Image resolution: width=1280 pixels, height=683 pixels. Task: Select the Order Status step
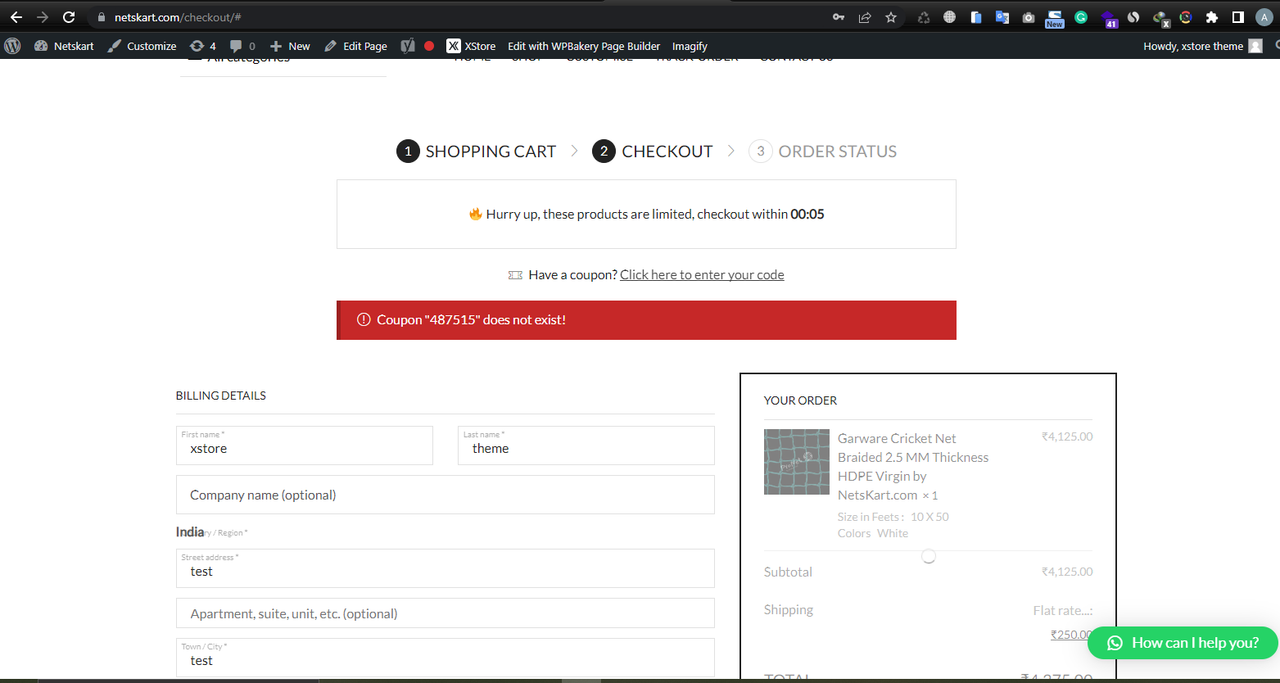[822, 151]
